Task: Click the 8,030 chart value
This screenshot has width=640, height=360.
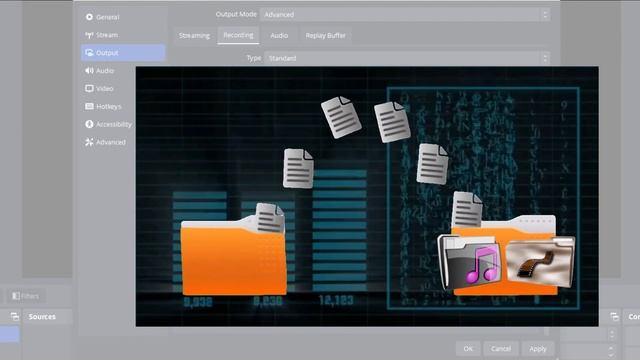Action: [x=267, y=302]
